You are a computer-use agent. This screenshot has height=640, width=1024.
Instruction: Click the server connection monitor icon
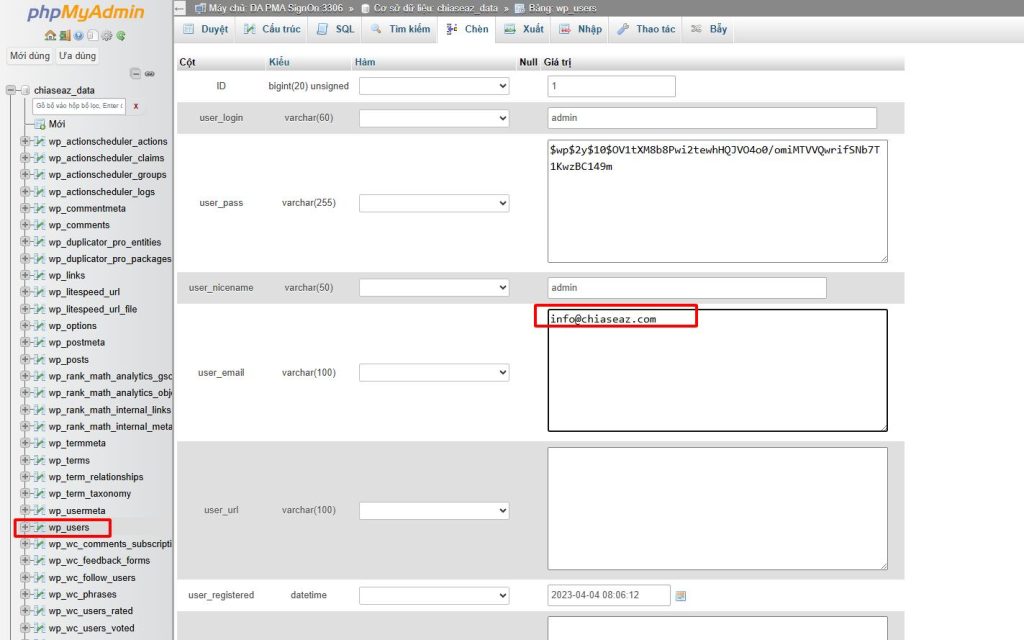point(78,35)
